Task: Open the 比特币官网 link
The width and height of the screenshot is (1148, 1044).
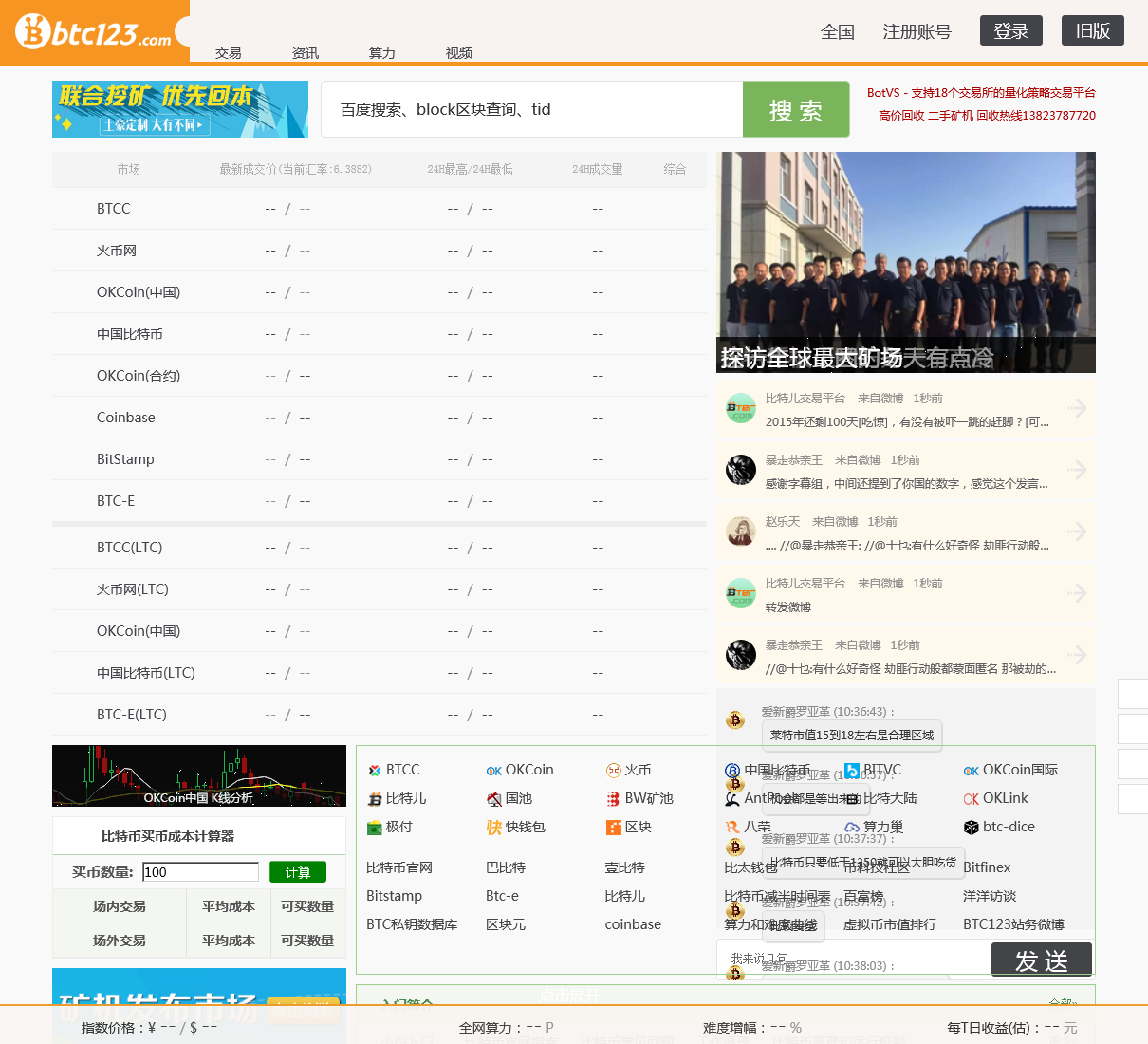Action: pos(399,867)
